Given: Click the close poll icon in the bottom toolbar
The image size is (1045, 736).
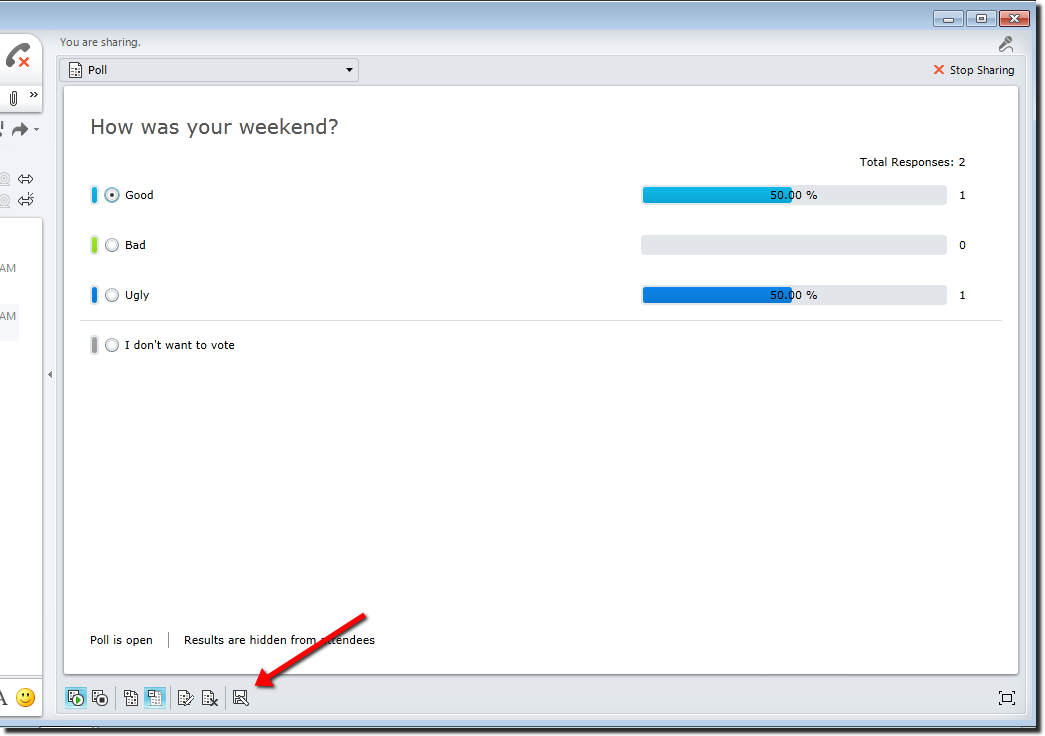Looking at the screenshot, I should (x=100, y=698).
